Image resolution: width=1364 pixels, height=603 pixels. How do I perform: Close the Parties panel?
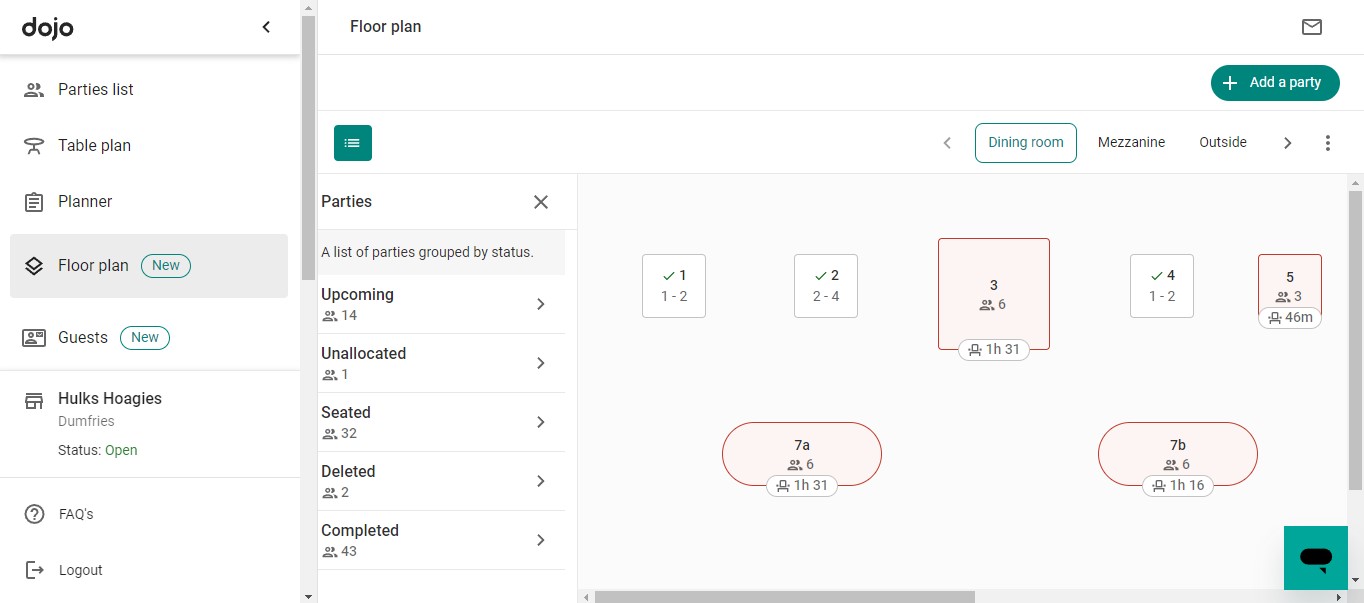[540, 201]
